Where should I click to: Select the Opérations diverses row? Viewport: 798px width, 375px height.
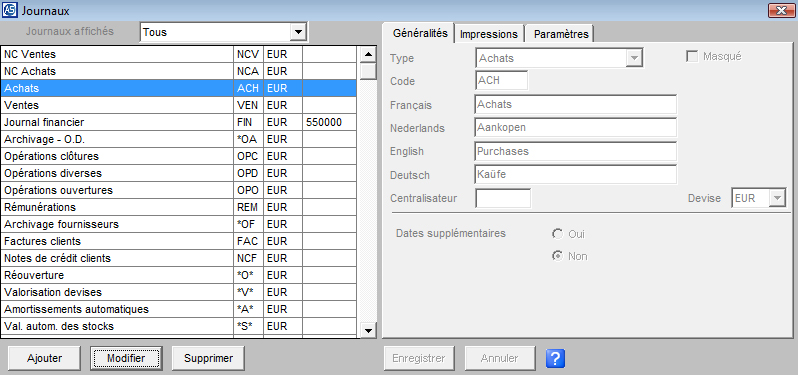point(179,173)
